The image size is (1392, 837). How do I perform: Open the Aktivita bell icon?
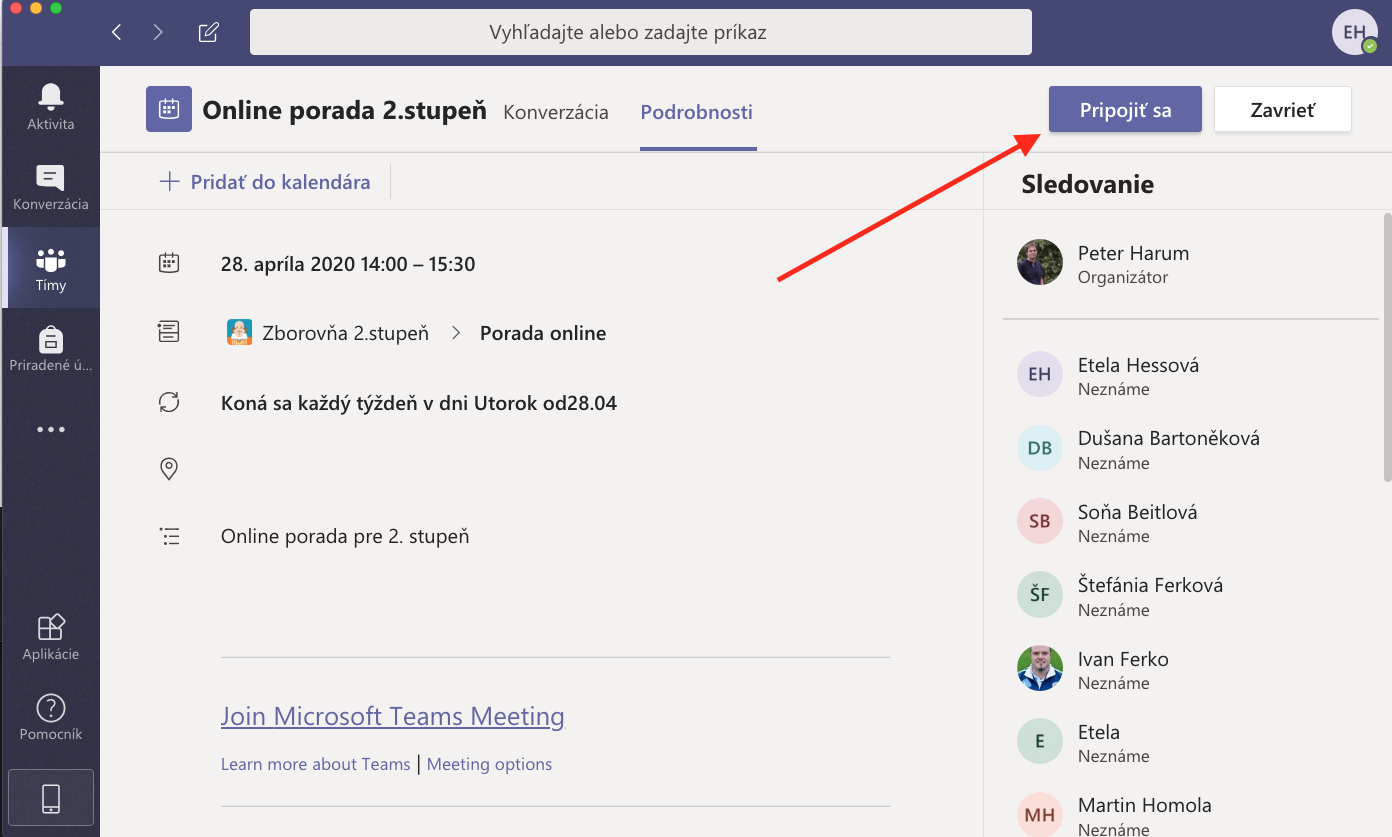point(50,106)
